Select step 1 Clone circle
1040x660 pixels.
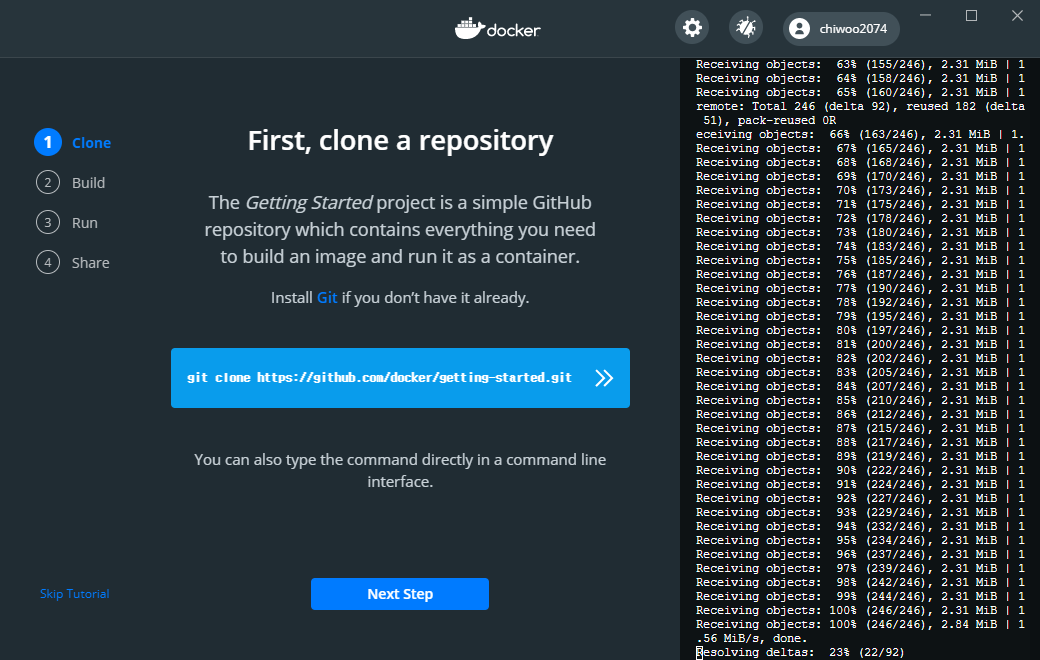click(x=48, y=142)
